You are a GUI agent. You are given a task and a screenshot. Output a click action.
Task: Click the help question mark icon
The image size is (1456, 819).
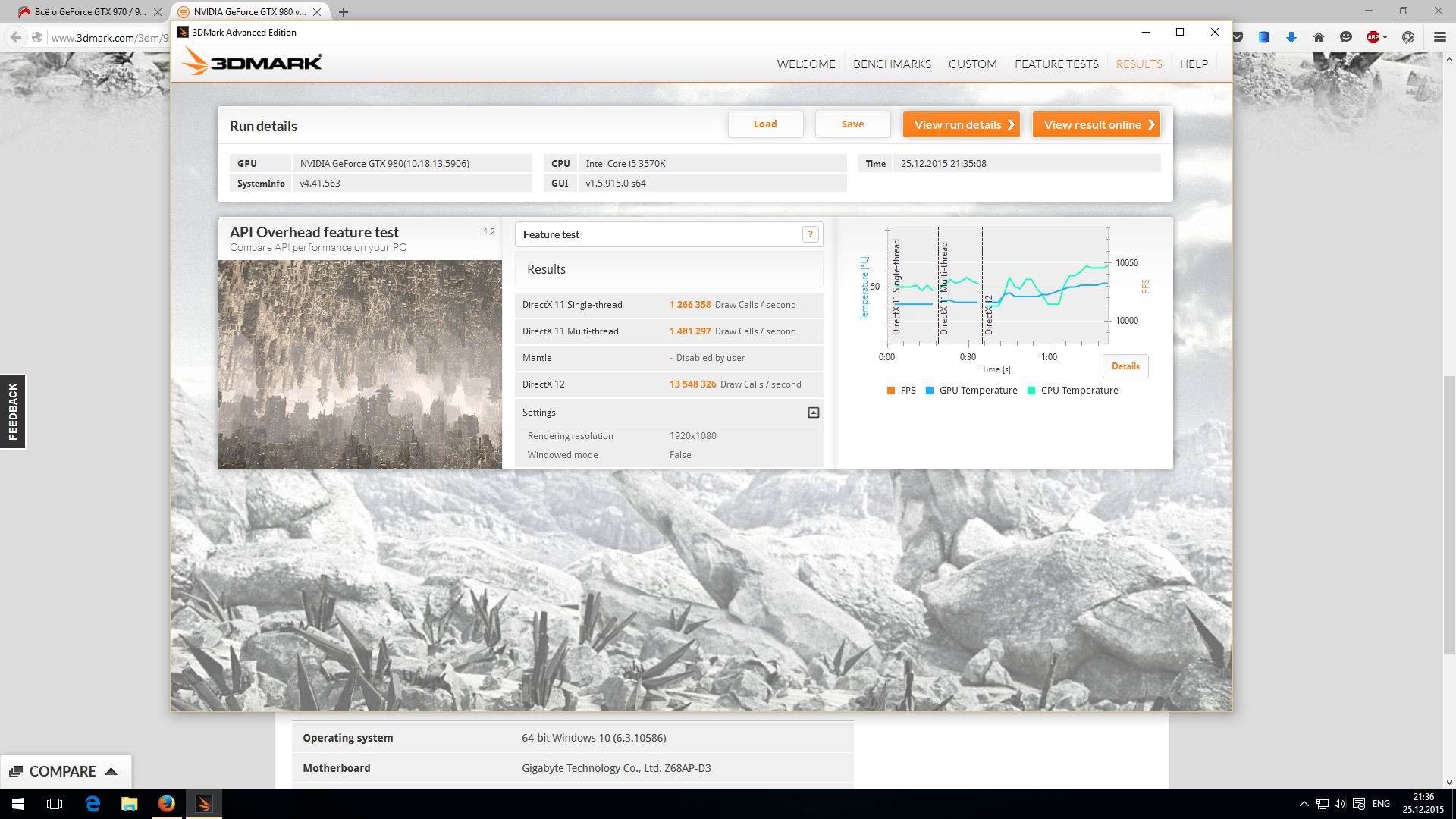(810, 234)
